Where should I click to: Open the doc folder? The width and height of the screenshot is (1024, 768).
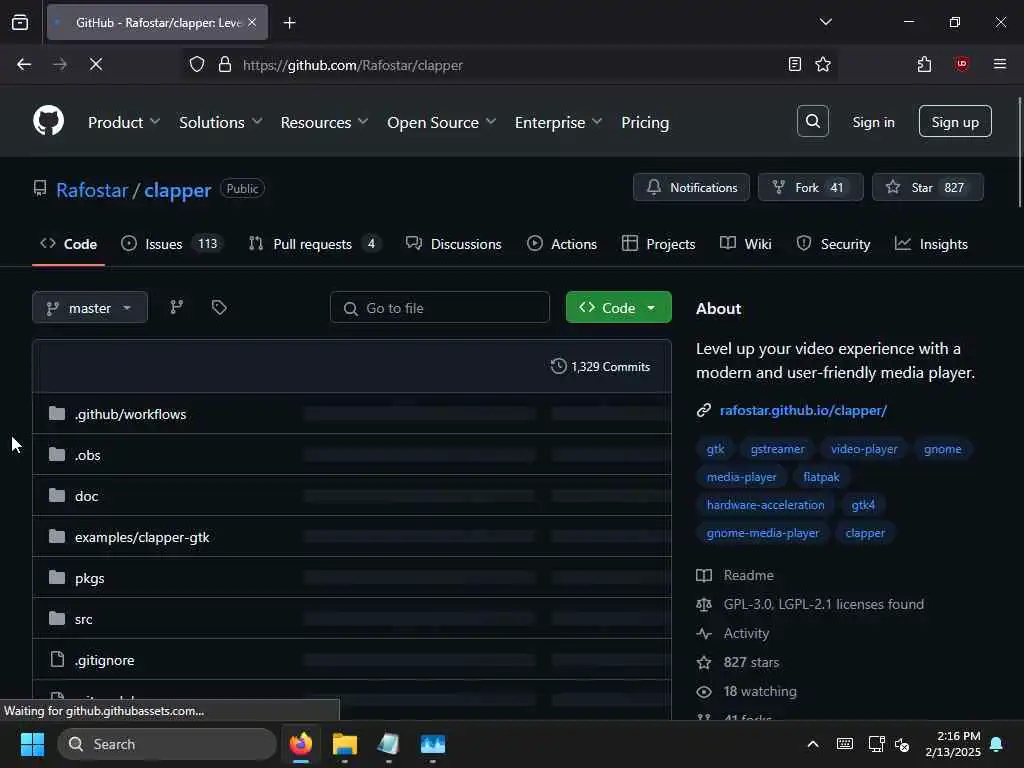(86, 496)
